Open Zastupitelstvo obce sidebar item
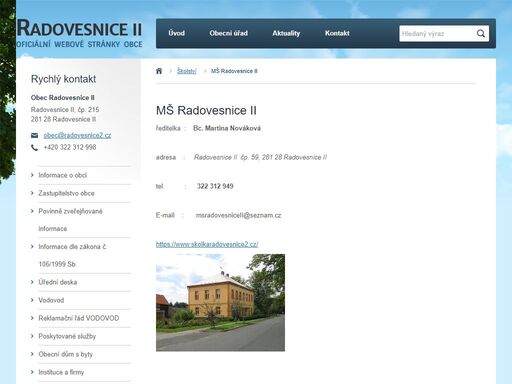The image size is (512, 384). click(x=66, y=193)
